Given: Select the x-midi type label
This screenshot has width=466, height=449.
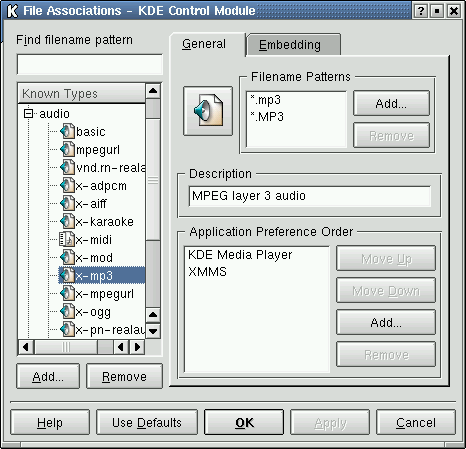Looking at the screenshot, I should pyautogui.click(x=94, y=240).
